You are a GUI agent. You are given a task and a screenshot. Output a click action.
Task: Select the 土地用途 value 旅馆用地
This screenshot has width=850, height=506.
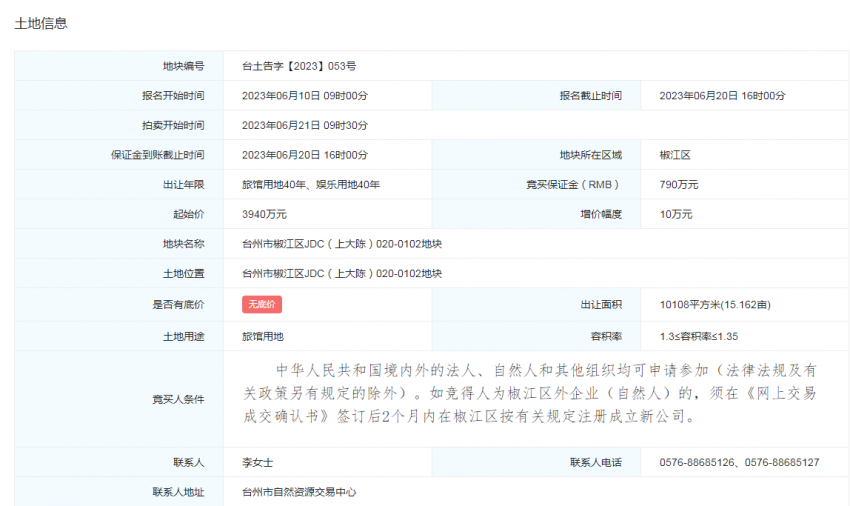pos(262,337)
